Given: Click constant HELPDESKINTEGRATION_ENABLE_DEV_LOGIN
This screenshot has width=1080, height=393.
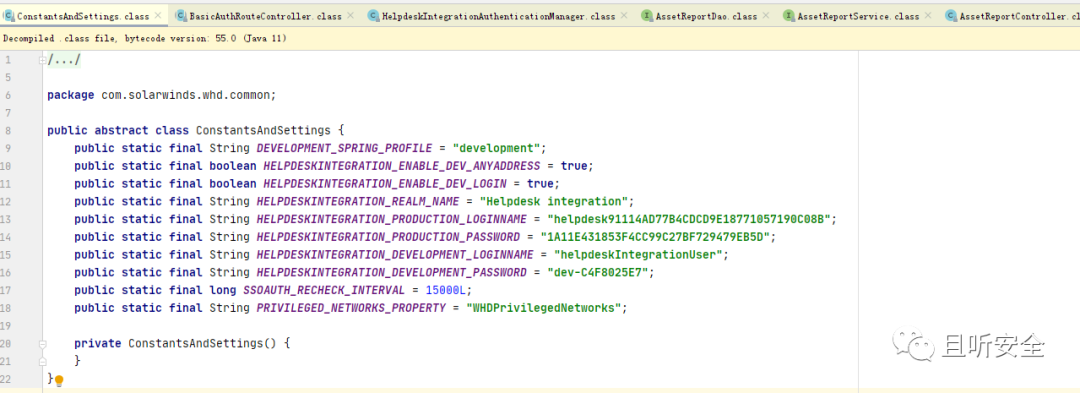Looking at the screenshot, I should coord(384,184).
